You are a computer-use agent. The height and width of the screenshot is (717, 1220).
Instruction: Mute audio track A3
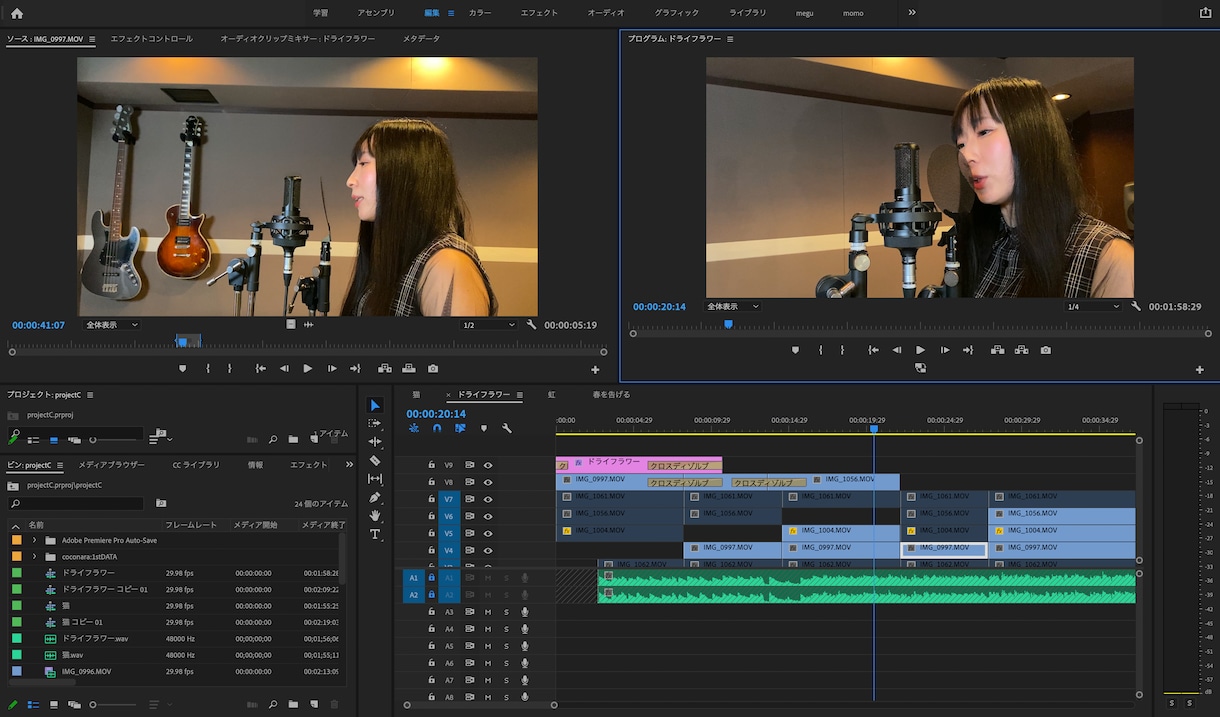pyautogui.click(x=488, y=612)
